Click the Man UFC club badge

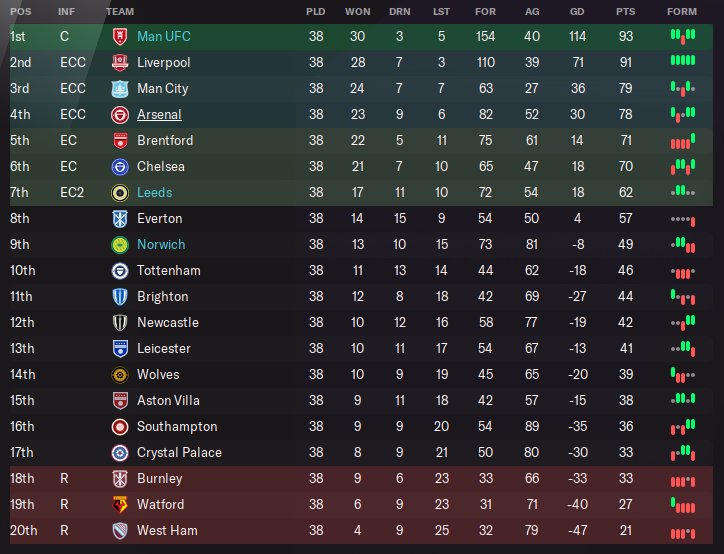click(x=119, y=36)
